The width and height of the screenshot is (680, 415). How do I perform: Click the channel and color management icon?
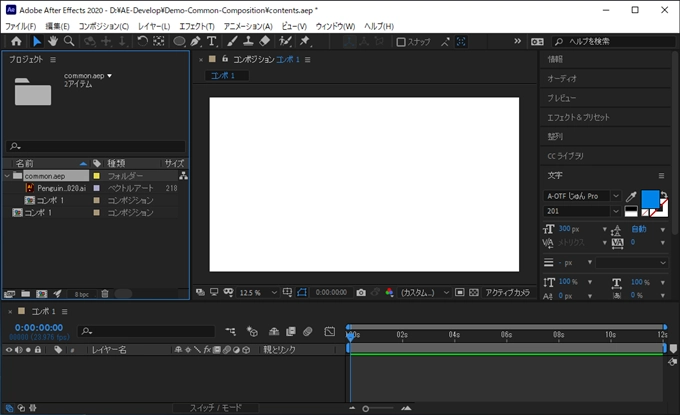coord(389,293)
